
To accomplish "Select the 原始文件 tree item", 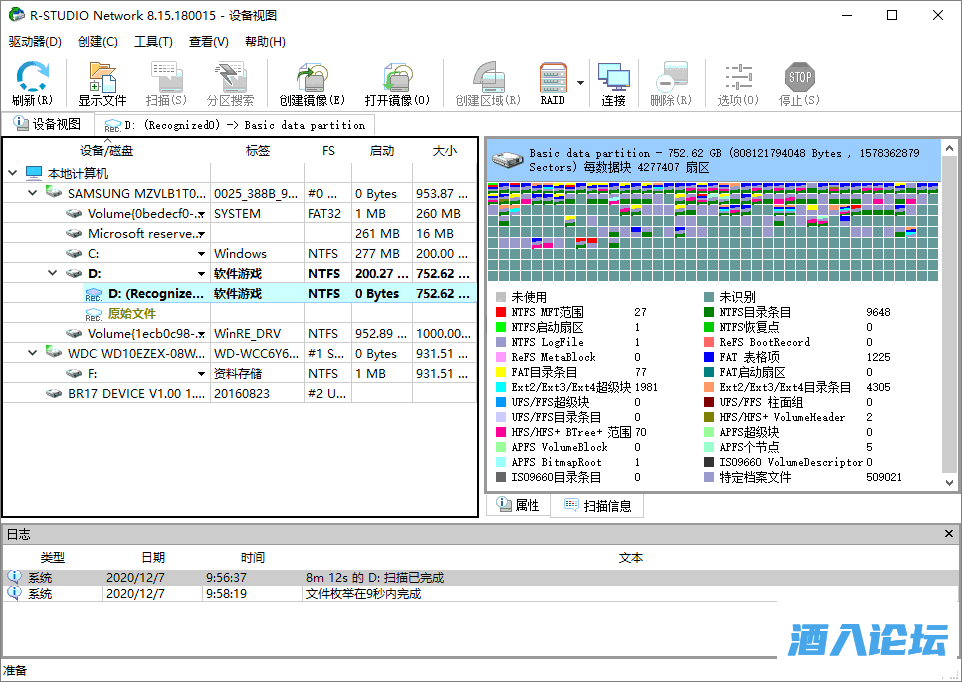I will click(x=132, y=313).
